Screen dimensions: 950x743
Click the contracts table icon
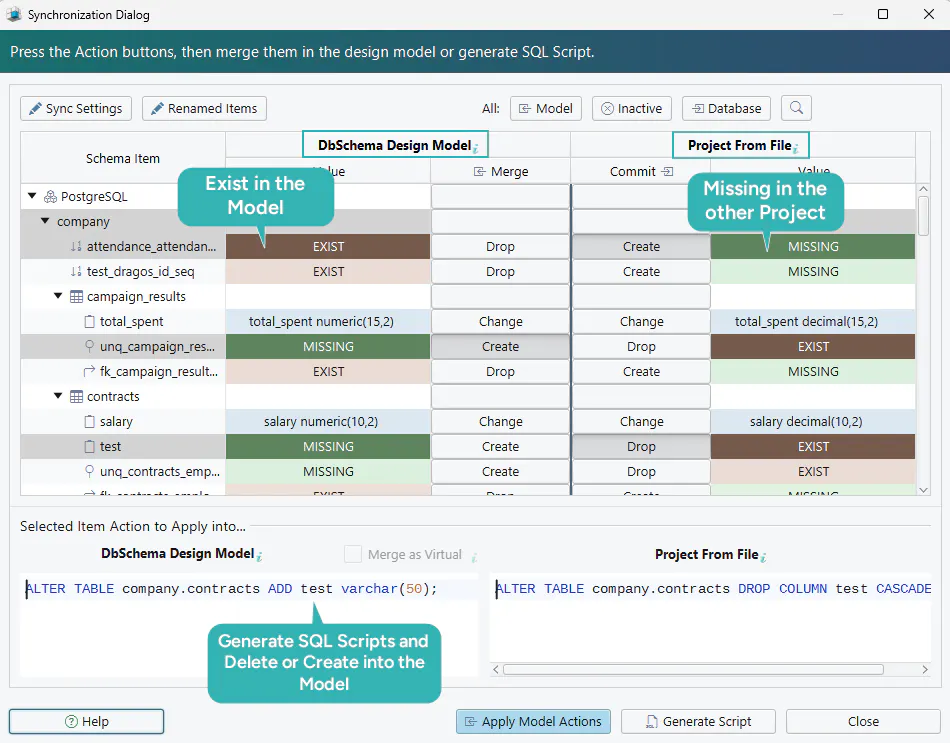[x=76, y=396]
